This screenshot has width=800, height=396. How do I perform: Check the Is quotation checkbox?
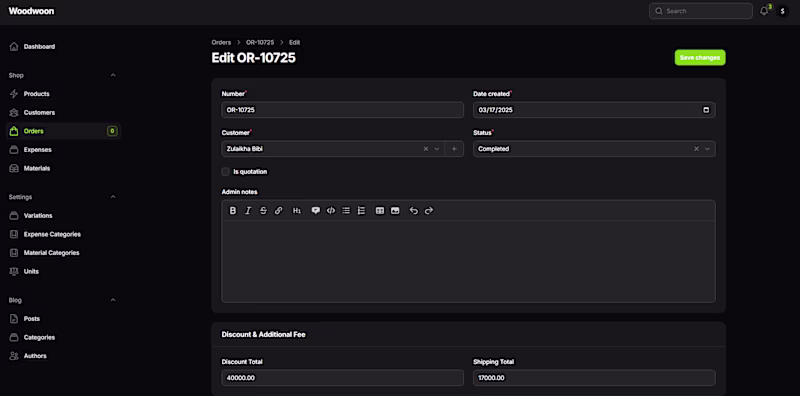(226, 171)
